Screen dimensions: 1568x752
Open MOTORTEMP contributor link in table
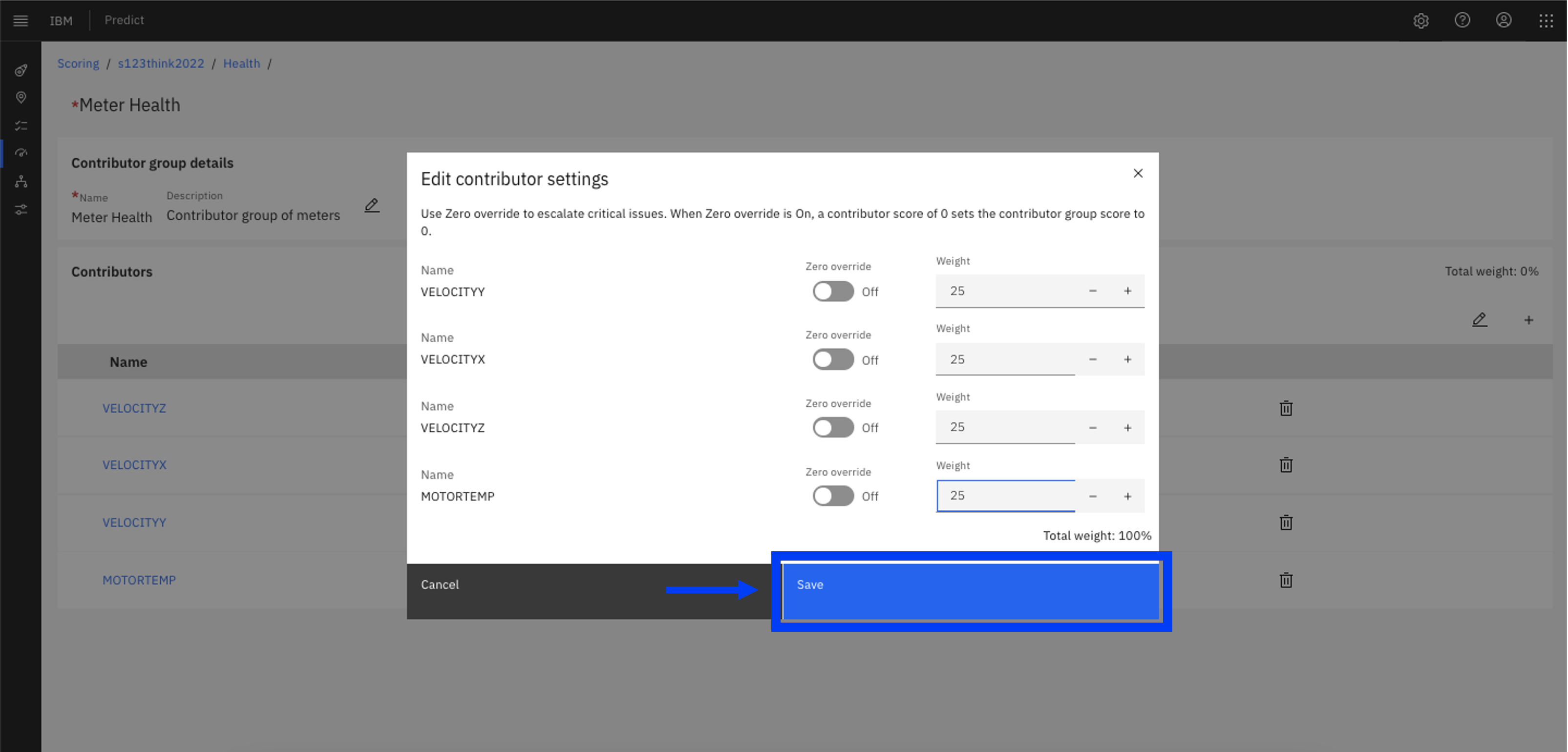click(x=139, y=581)
